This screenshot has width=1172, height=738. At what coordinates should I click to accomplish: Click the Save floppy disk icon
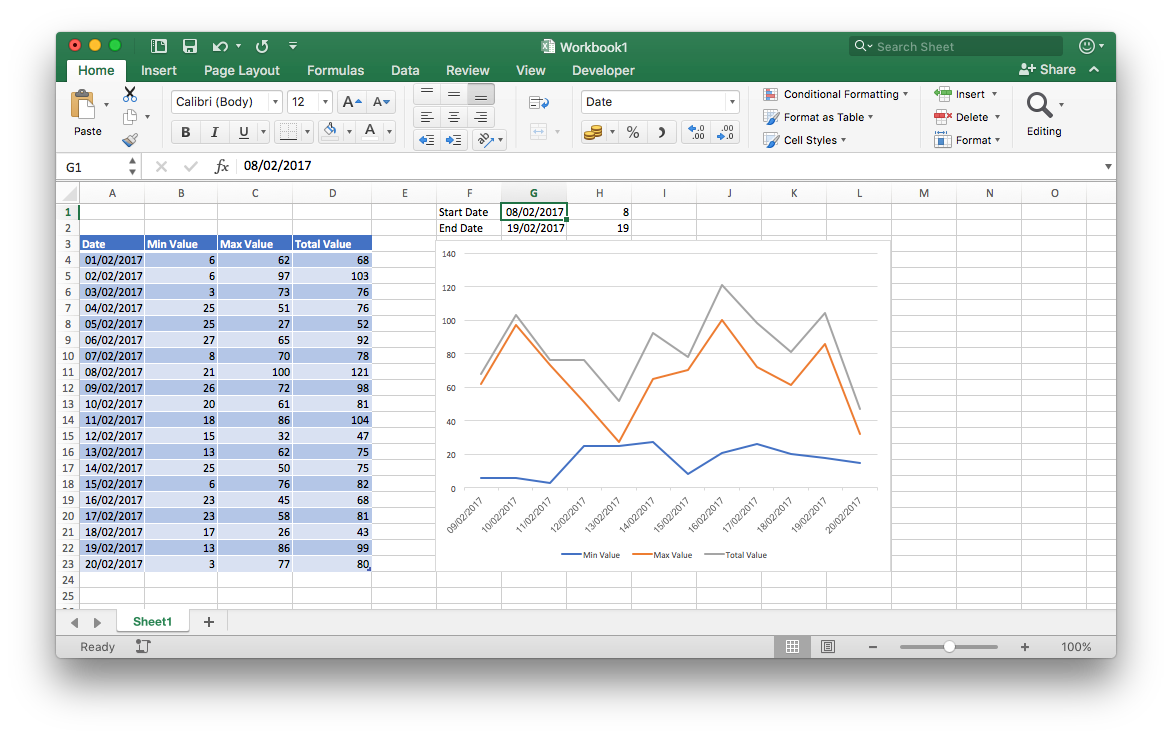pyautogui.click(x=190, y=46)
